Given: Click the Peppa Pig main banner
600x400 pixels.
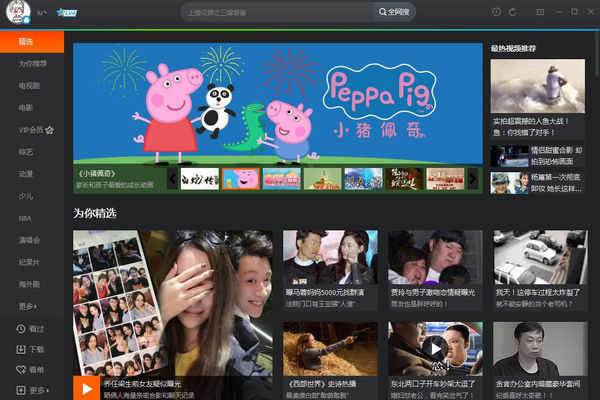Looking at the screenshot, I should 278,104.
